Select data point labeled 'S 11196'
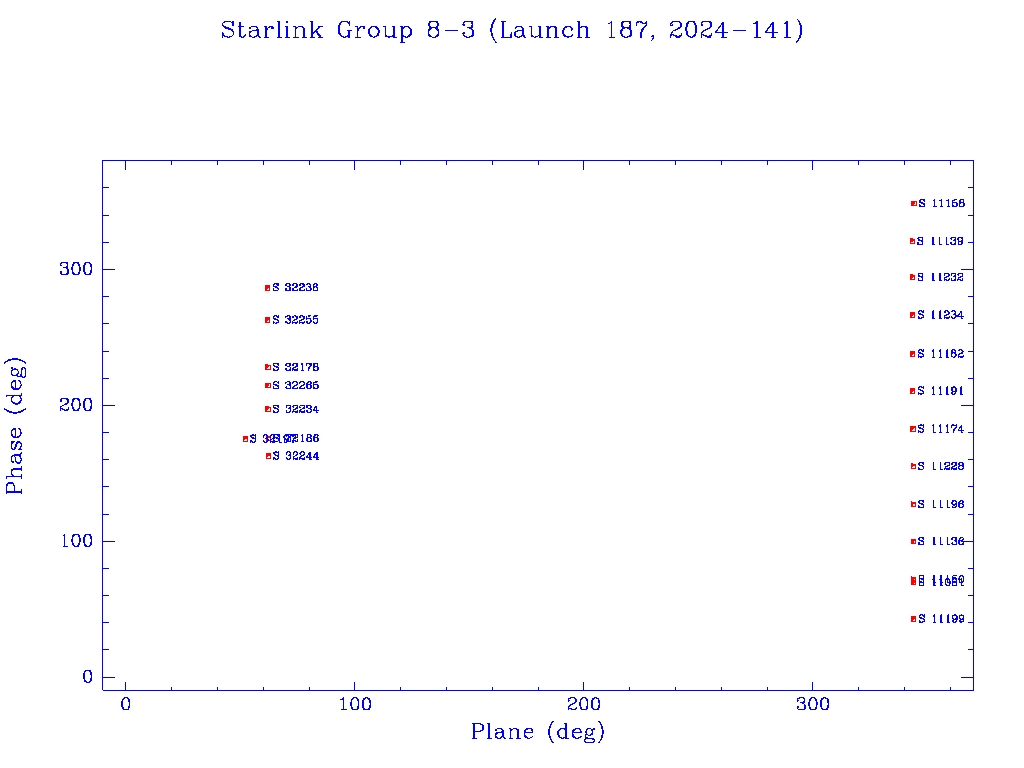Viewport: 1024px width, 768px height. pos(914,504)
